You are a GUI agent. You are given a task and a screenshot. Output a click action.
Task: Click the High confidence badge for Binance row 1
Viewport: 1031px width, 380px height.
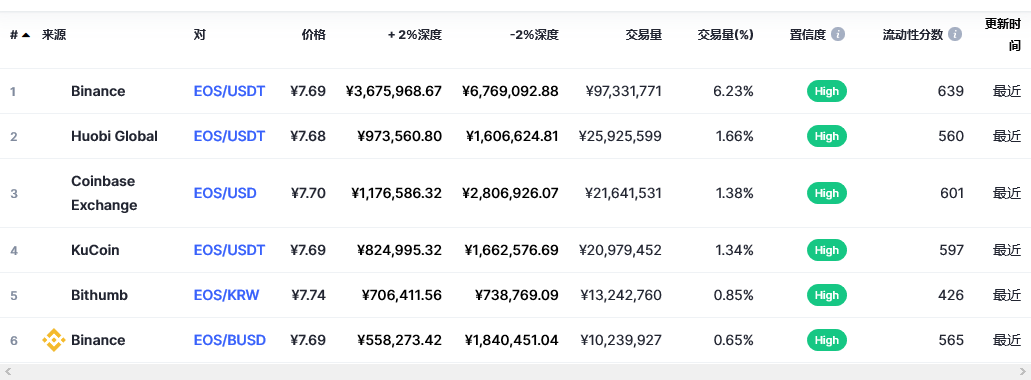point(827,91)
